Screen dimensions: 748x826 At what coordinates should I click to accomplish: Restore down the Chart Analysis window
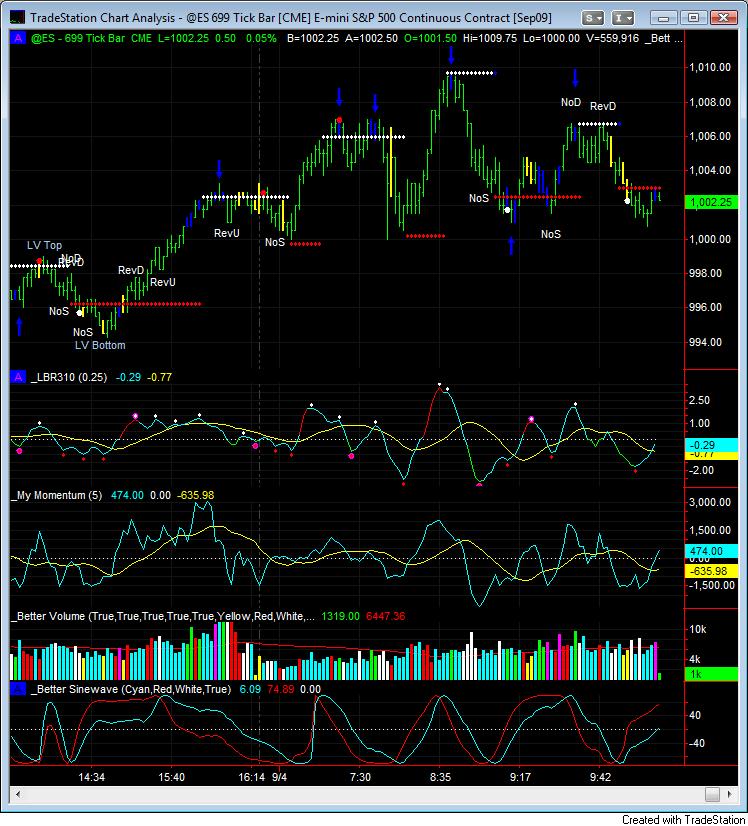(693, 18)
